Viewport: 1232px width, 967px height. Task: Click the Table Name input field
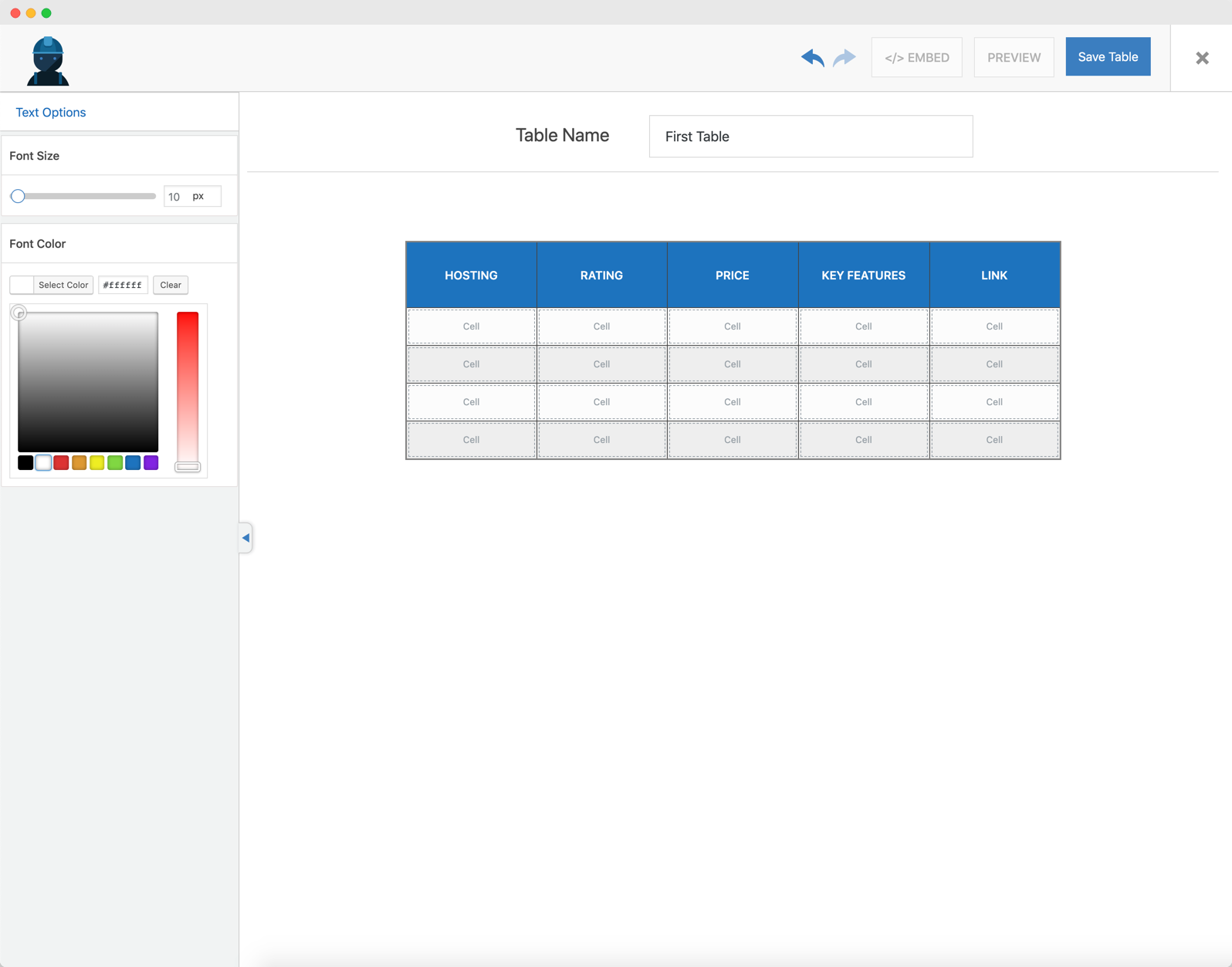[811, 137]
